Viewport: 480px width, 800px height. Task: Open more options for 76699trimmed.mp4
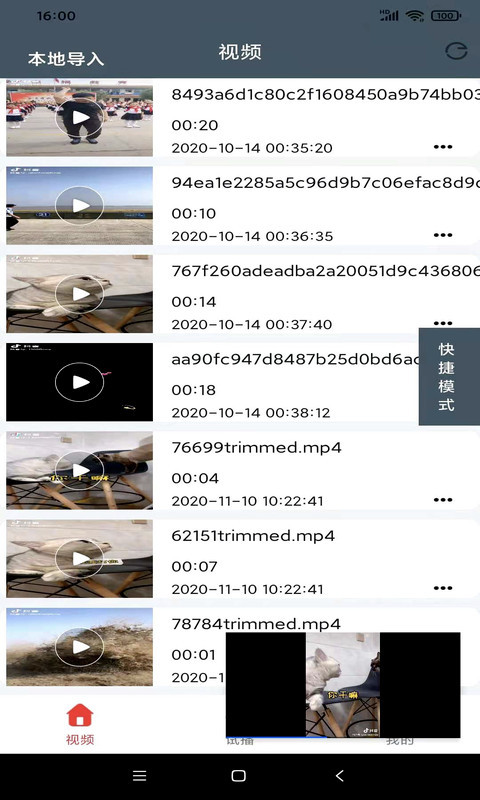coord(443,500)
